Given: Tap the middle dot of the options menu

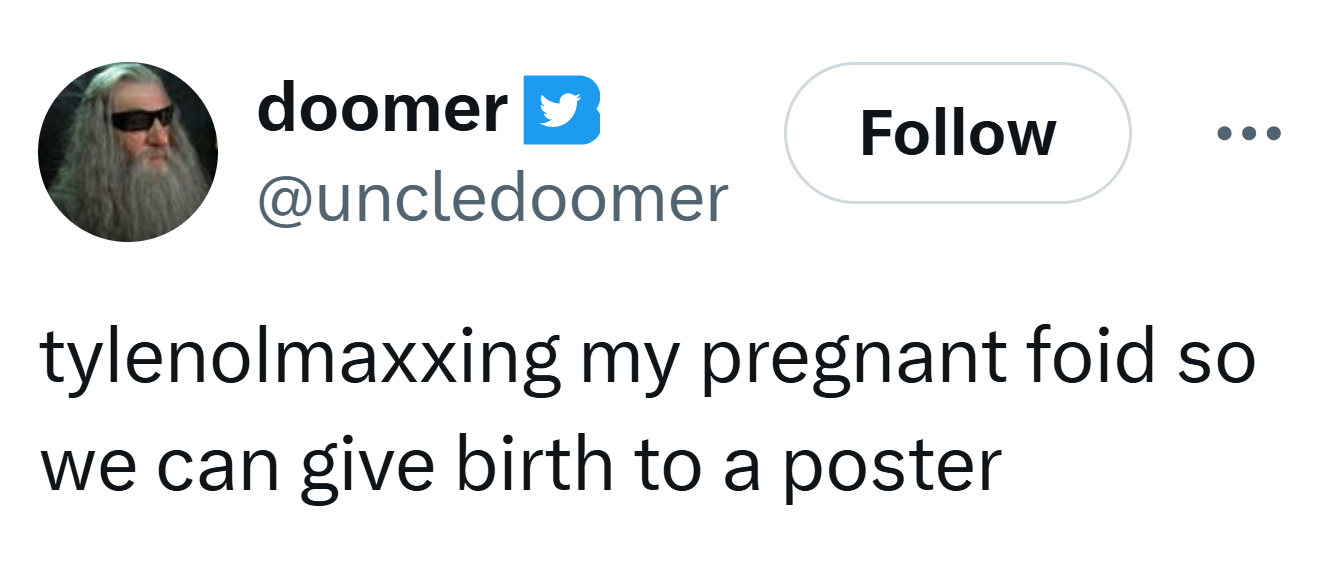Looking at the screenshot, I should 1248,133.
